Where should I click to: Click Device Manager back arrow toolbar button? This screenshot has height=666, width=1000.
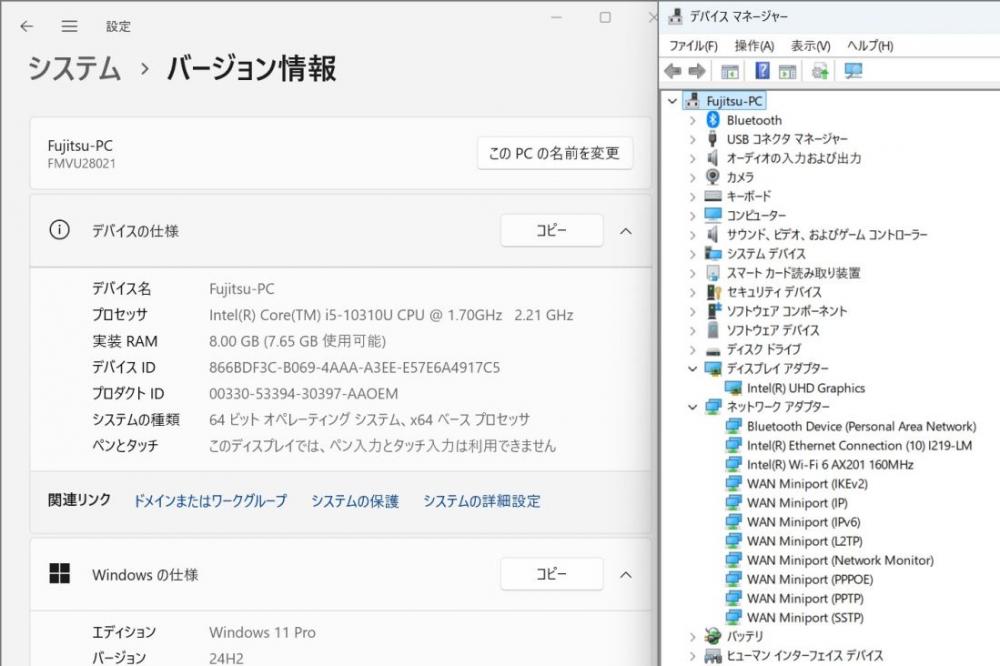coord(673,71)
